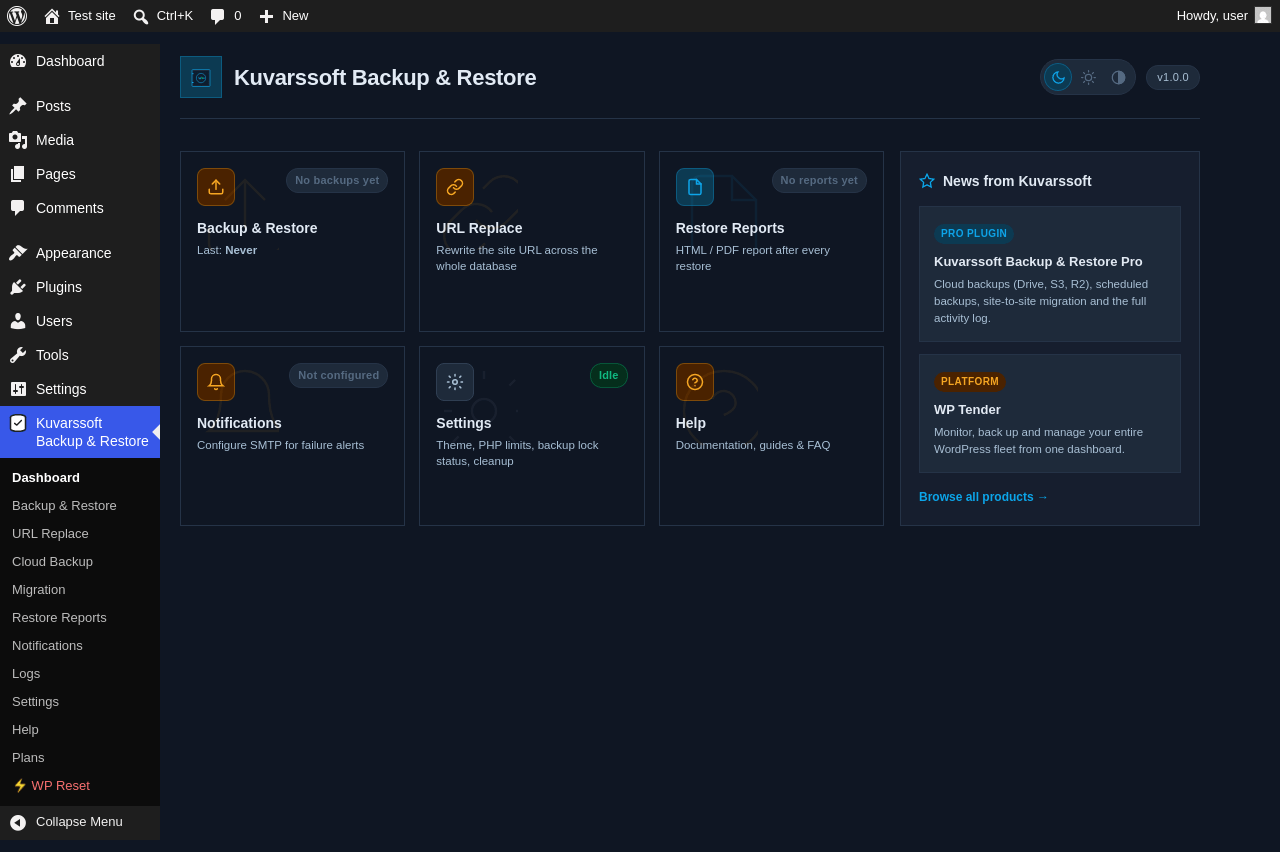Click the Collapse Menu arrow icon
The image size is (1280, 852).
18,822
